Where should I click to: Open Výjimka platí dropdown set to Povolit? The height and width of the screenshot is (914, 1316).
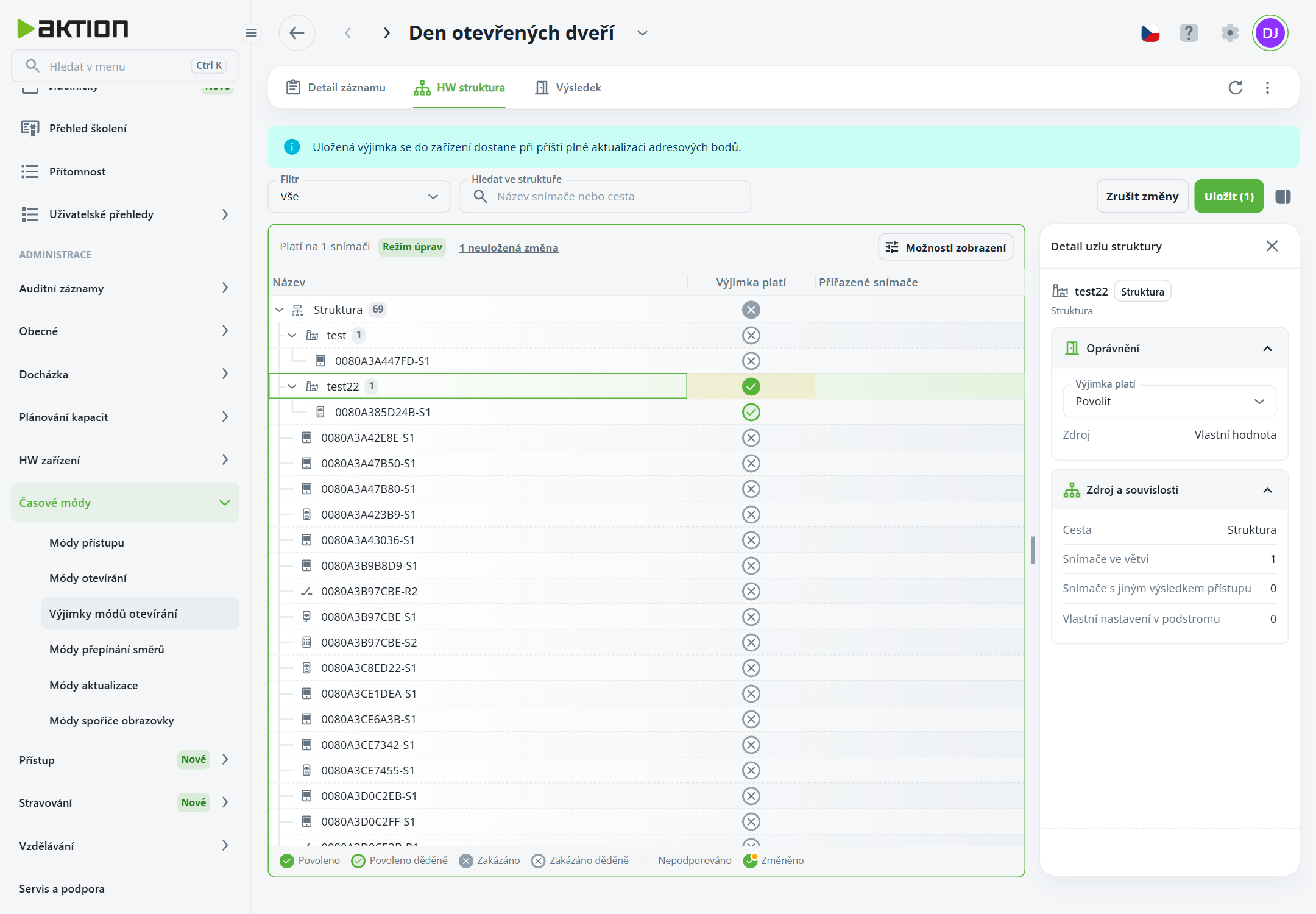(1169, 401)
